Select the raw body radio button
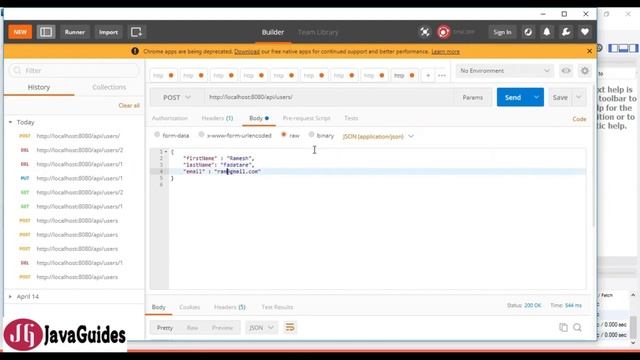Image resolution: width=640 pixels, height=360 pixels. (284, 134)
